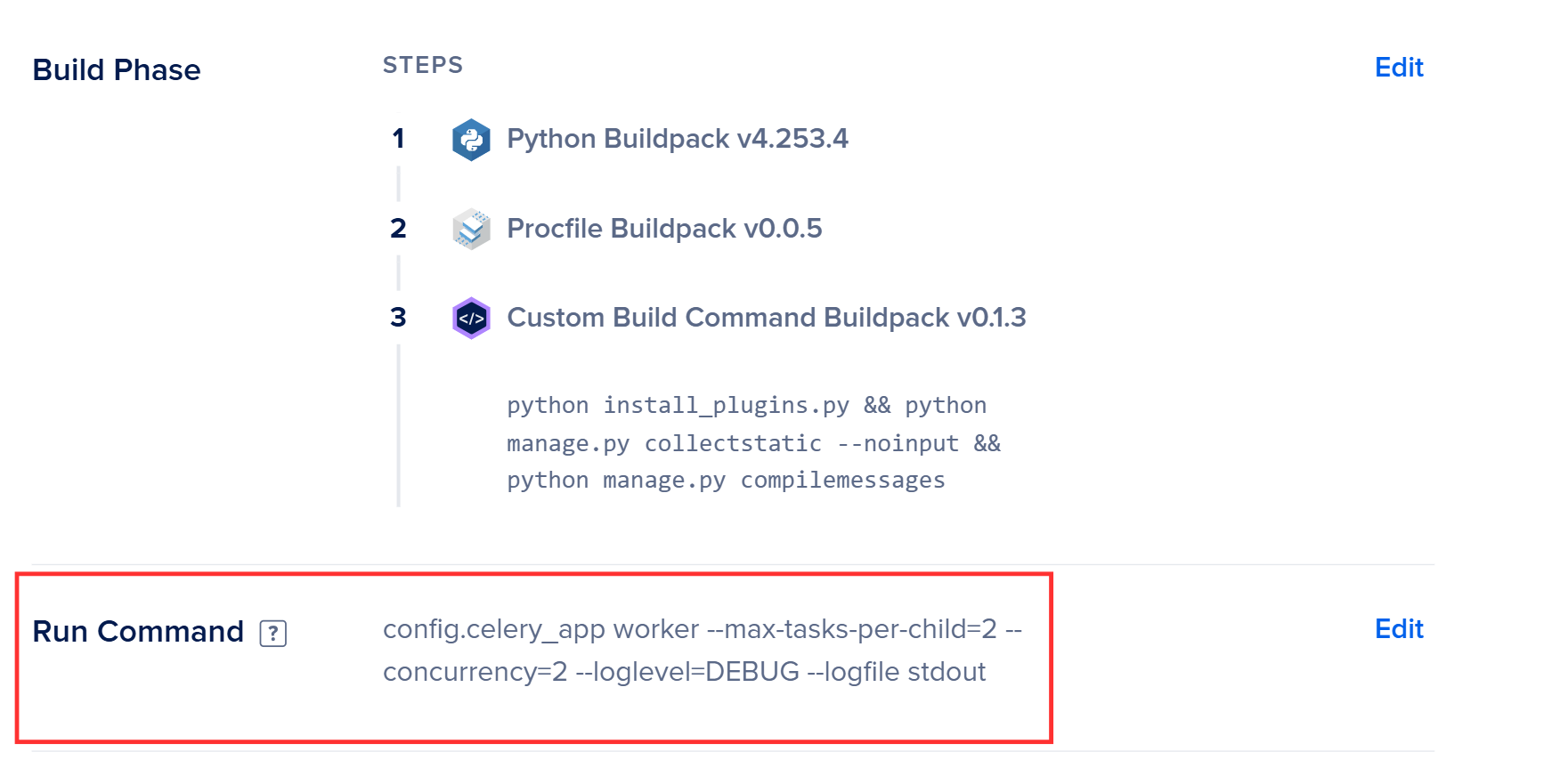1568x760 pixels.
Task: Click the compilemessages command line
Action: pos(726,481)
